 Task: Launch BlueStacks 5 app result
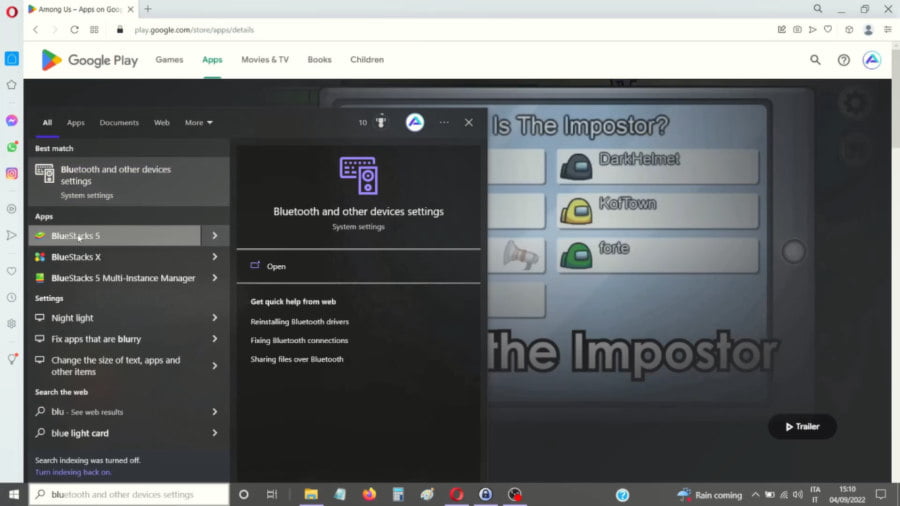[x=114, y=235]
